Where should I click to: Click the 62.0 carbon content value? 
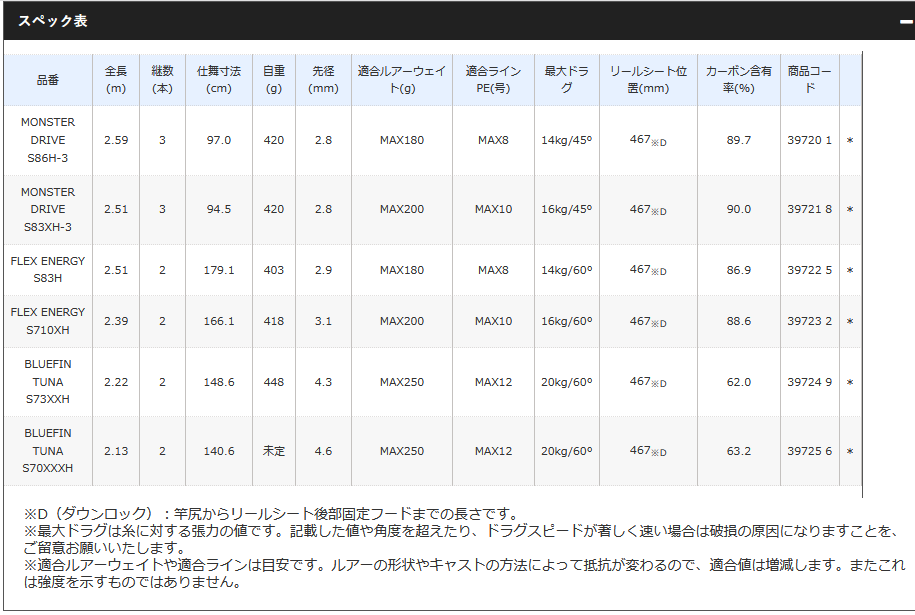coord(739,382)
